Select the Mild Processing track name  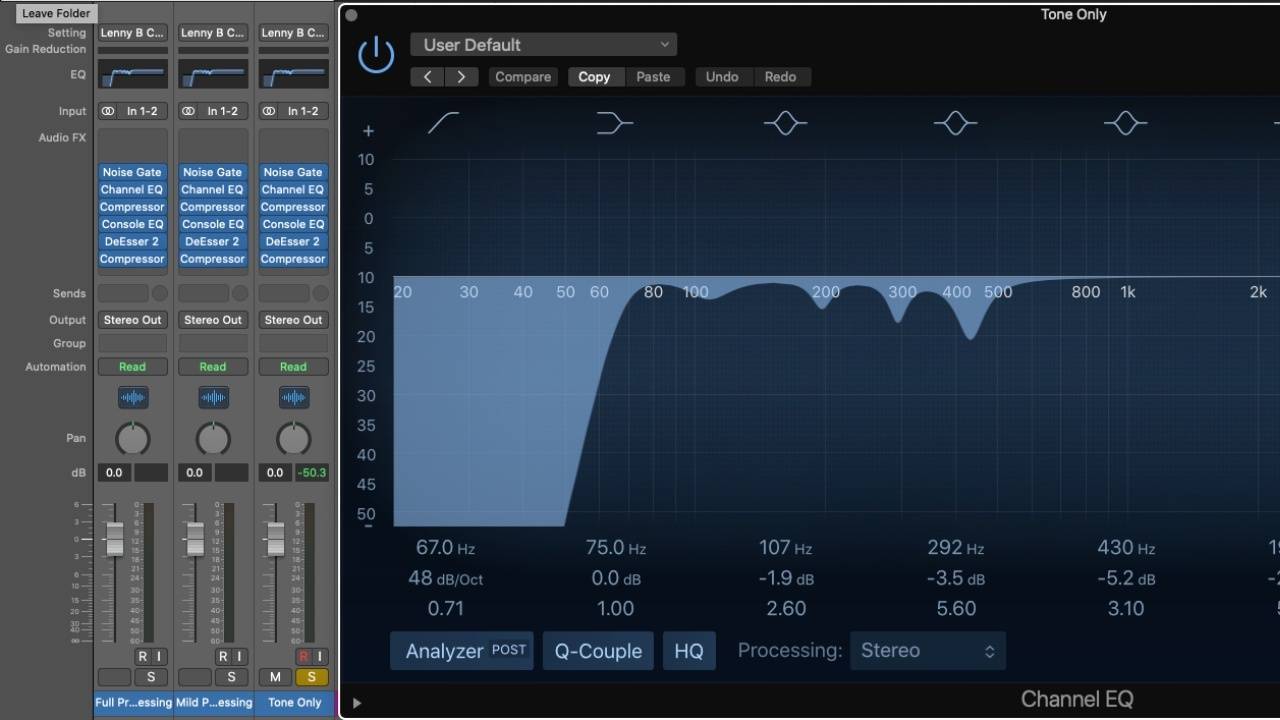[x=212, y=702]
